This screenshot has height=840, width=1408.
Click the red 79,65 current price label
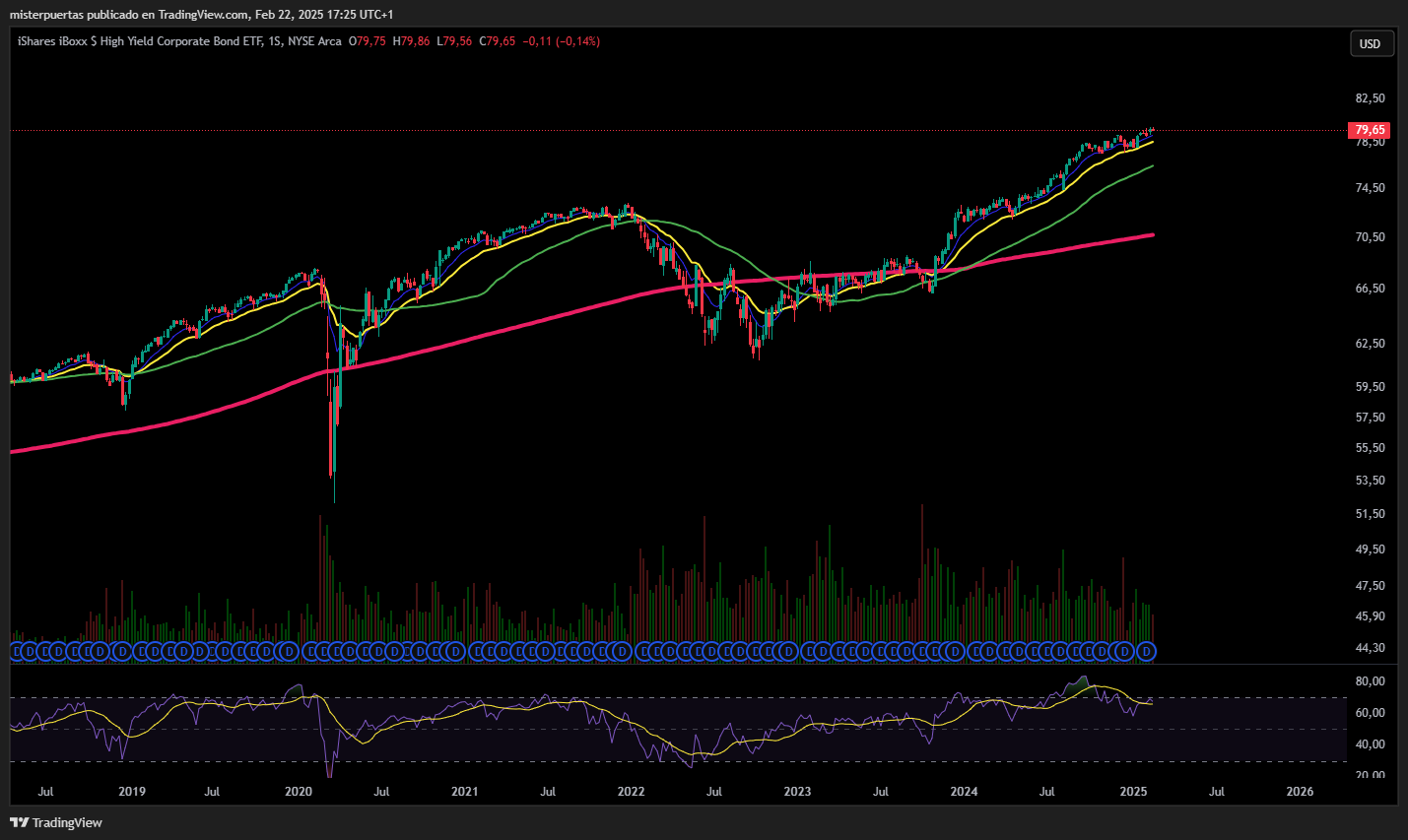click(1370, 130)
